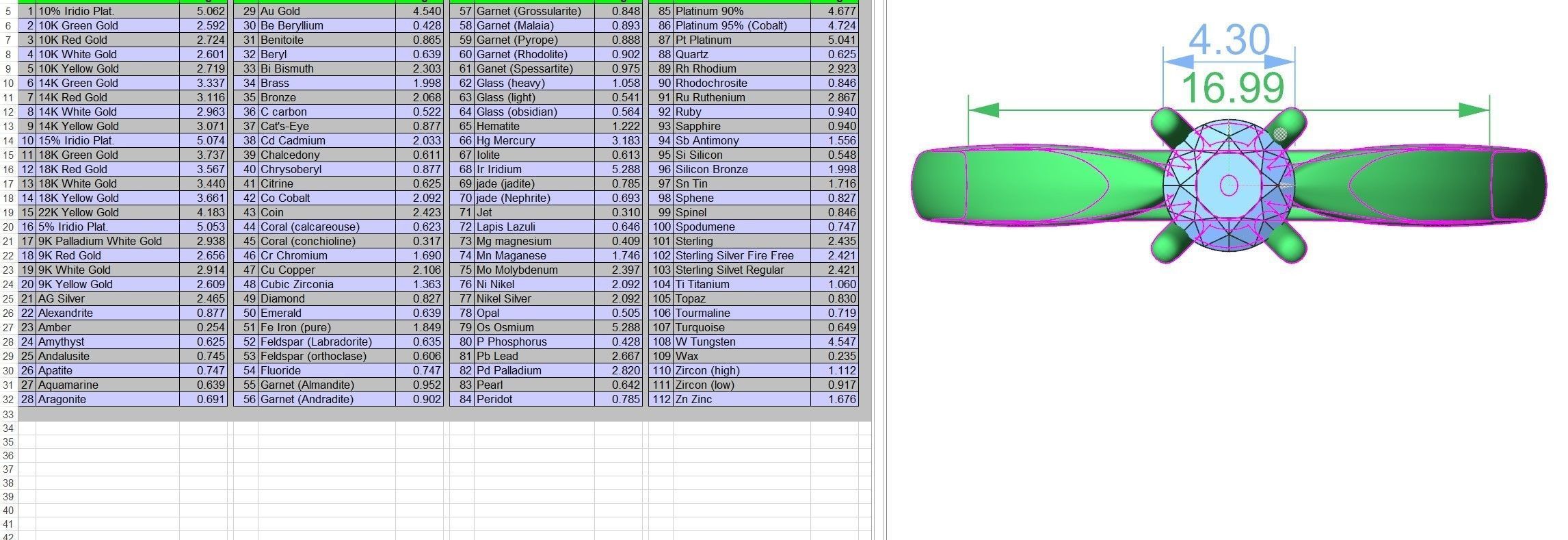This screenshot has width=1568, height=540.
Task: Click the '22K Yellow Gold' cell
Action: click(107, 212)
